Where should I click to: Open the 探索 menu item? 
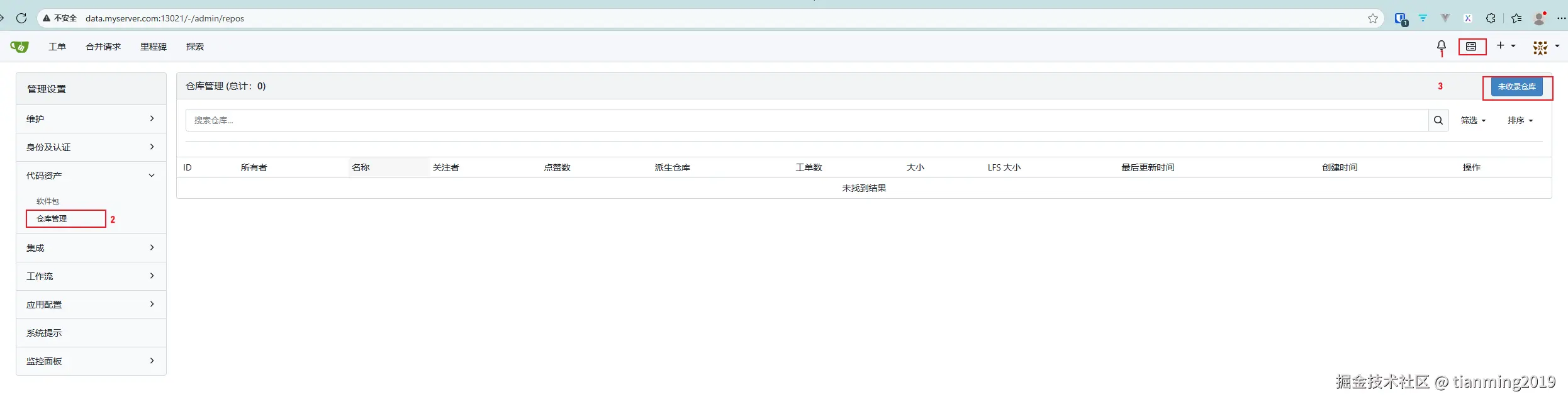click(195, 47)
